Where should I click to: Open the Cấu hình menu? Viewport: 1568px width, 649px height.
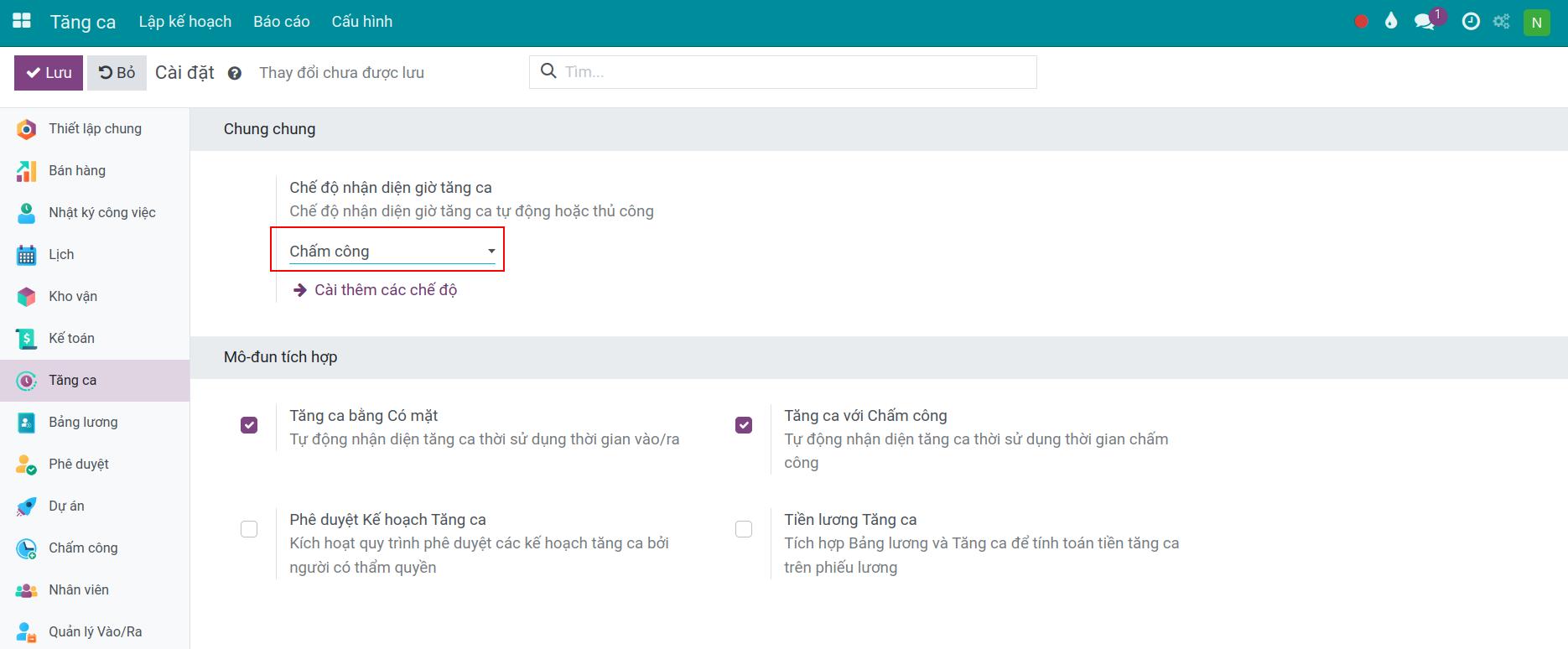362,22
